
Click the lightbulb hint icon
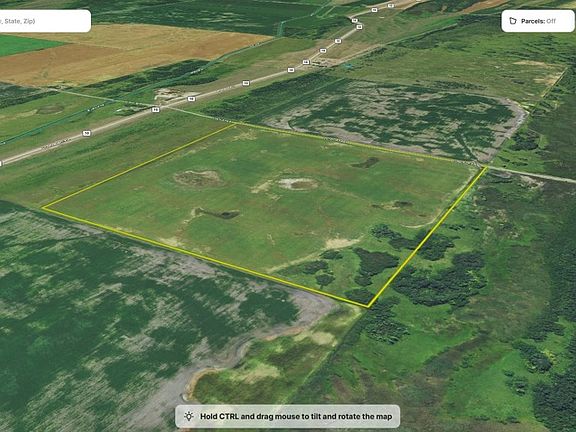pos(189,416)
